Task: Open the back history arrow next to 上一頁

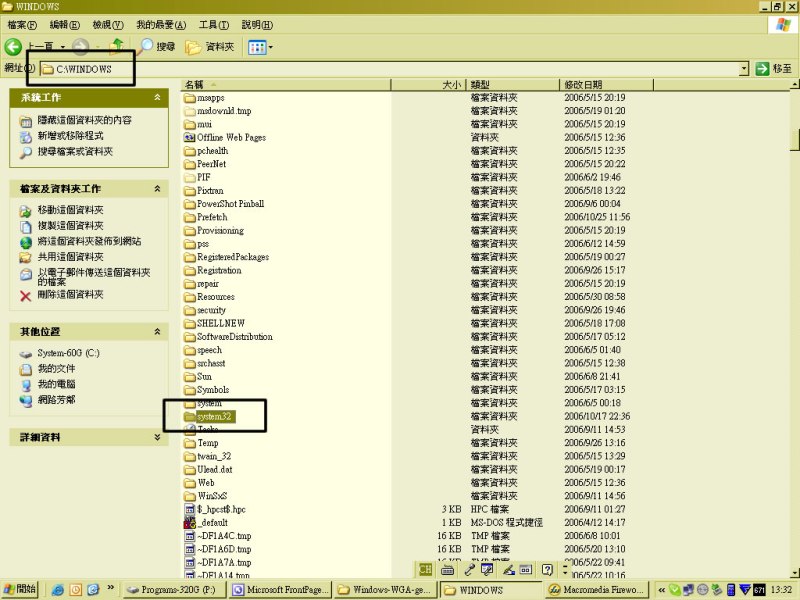Action: (x=63, y=47)
